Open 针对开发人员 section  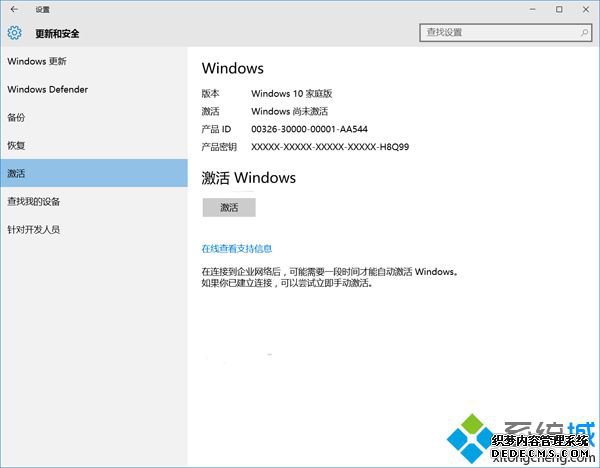click(94, 229)
